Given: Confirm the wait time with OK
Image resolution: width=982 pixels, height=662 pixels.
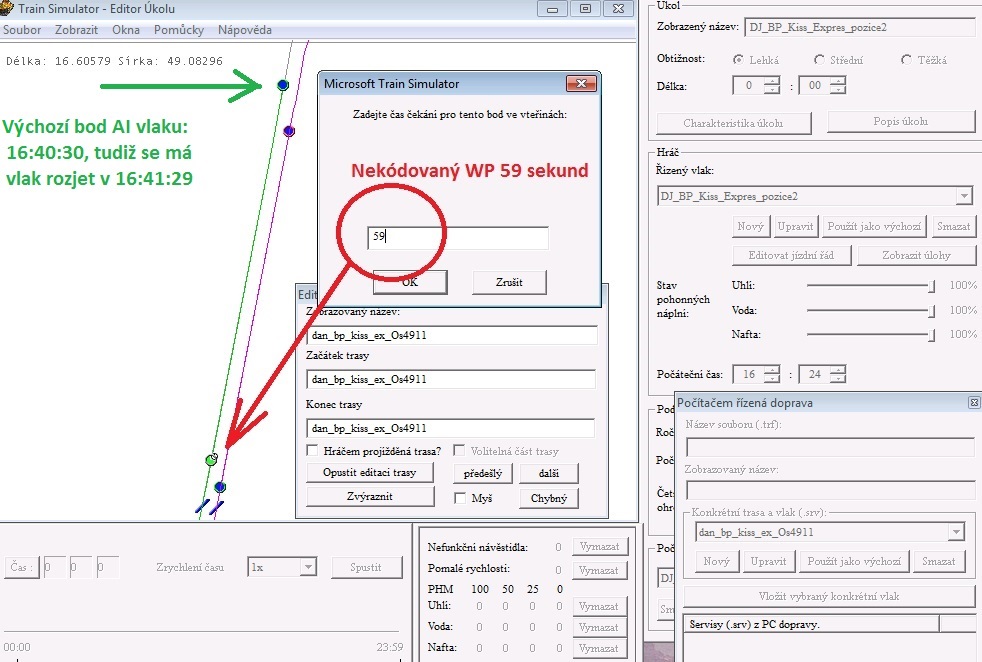Looking at the screenshot, I should pos(409,282).
